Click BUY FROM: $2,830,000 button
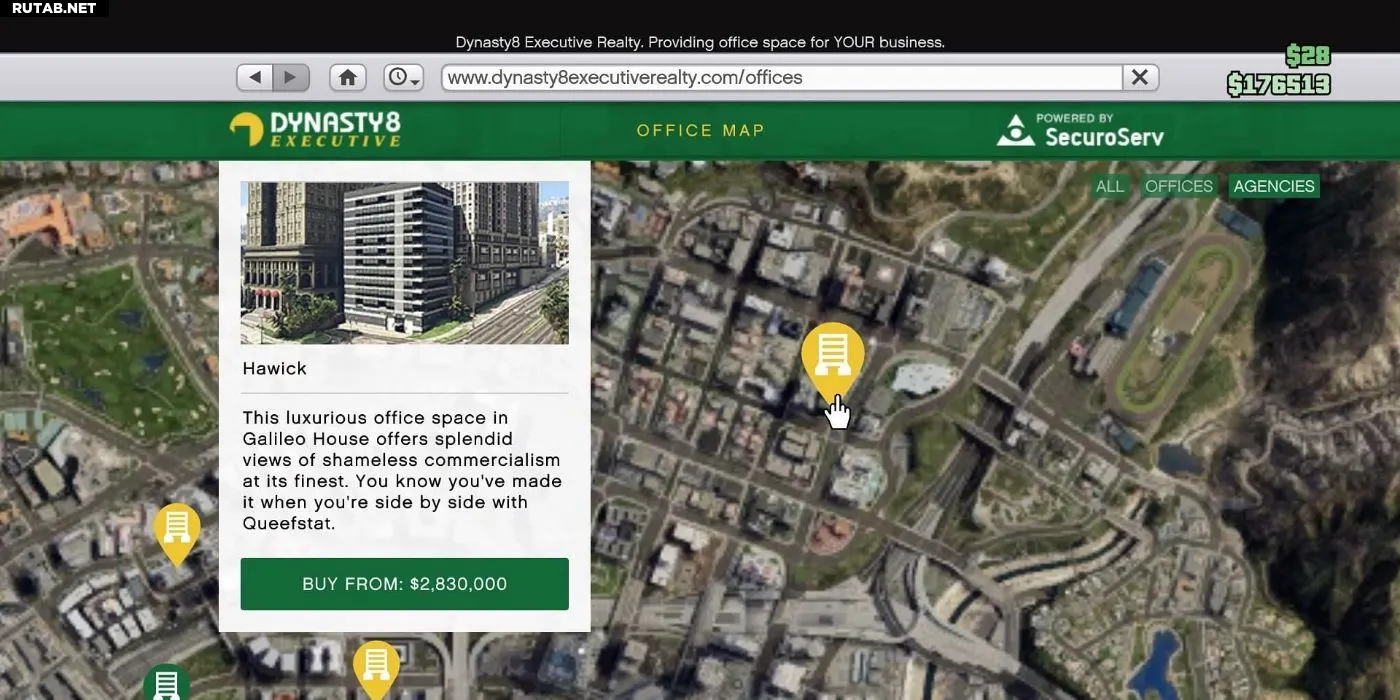 (404, 584)
